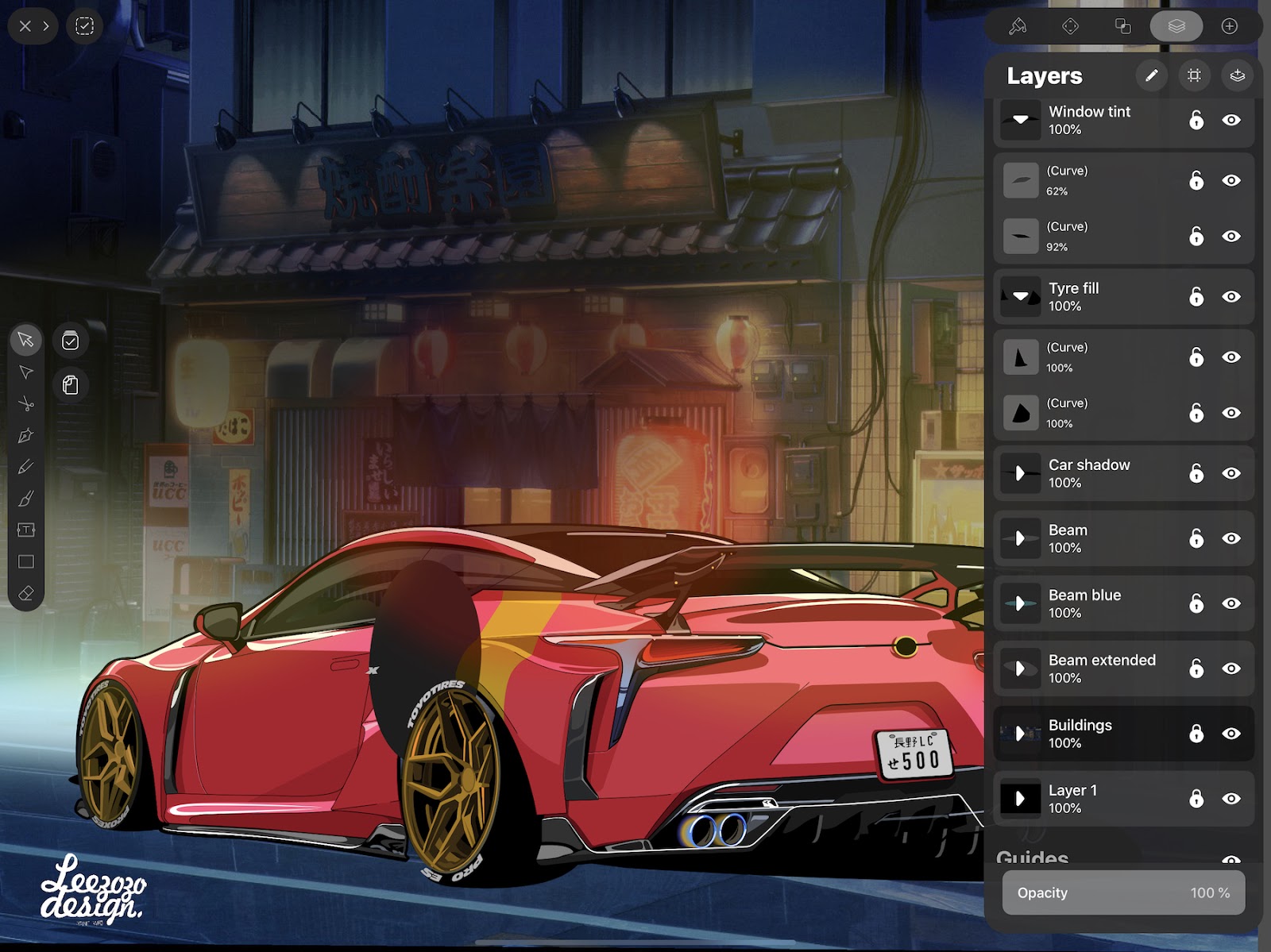Screen dimensions: 1271x952
Task: Select the Eraser tool
Action: click(25, 593)
